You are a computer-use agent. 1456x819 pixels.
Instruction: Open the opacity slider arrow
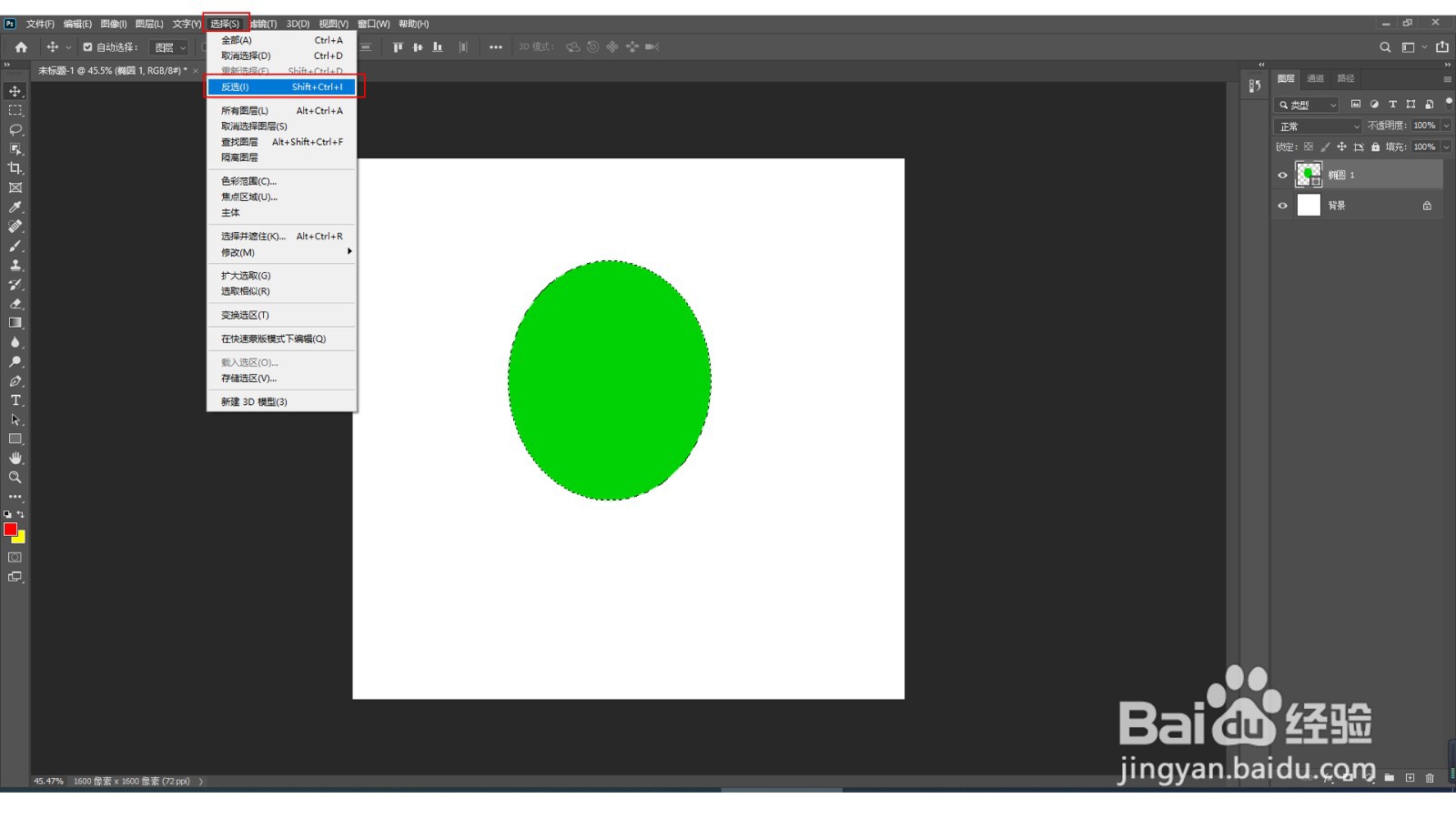pyautogui.click(x=1446, y=126)
